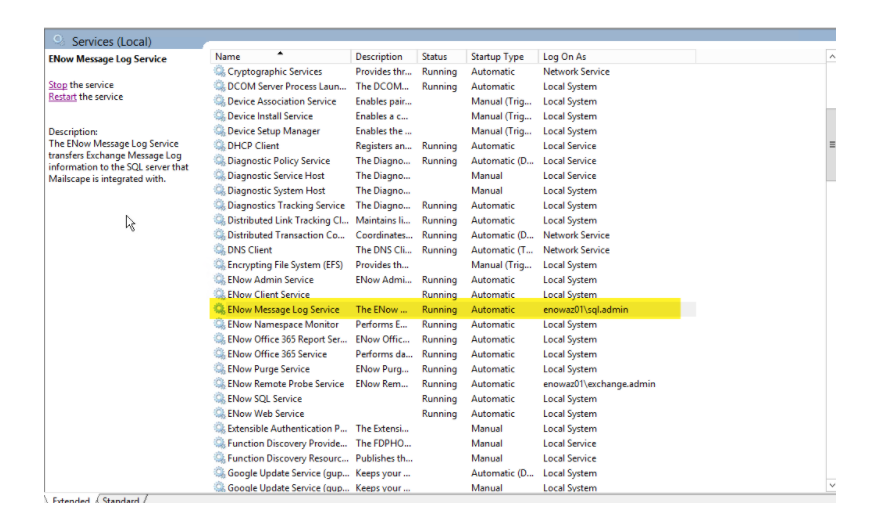The width and height of the screenshot is (869, 514).
Task: Sort by the Status column header
Action: (442, 57)
